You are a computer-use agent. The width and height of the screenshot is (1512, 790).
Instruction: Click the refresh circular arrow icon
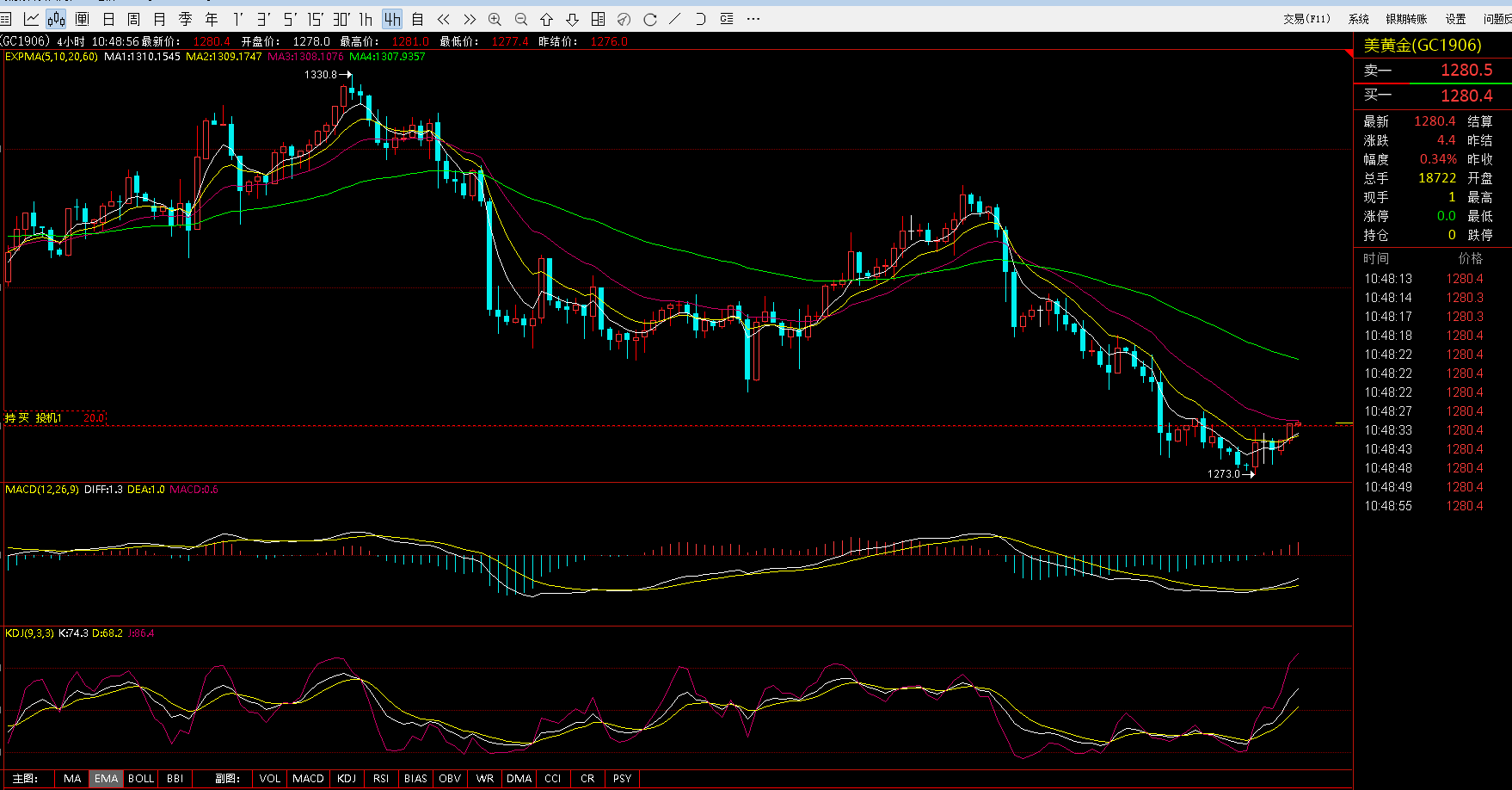650,19
